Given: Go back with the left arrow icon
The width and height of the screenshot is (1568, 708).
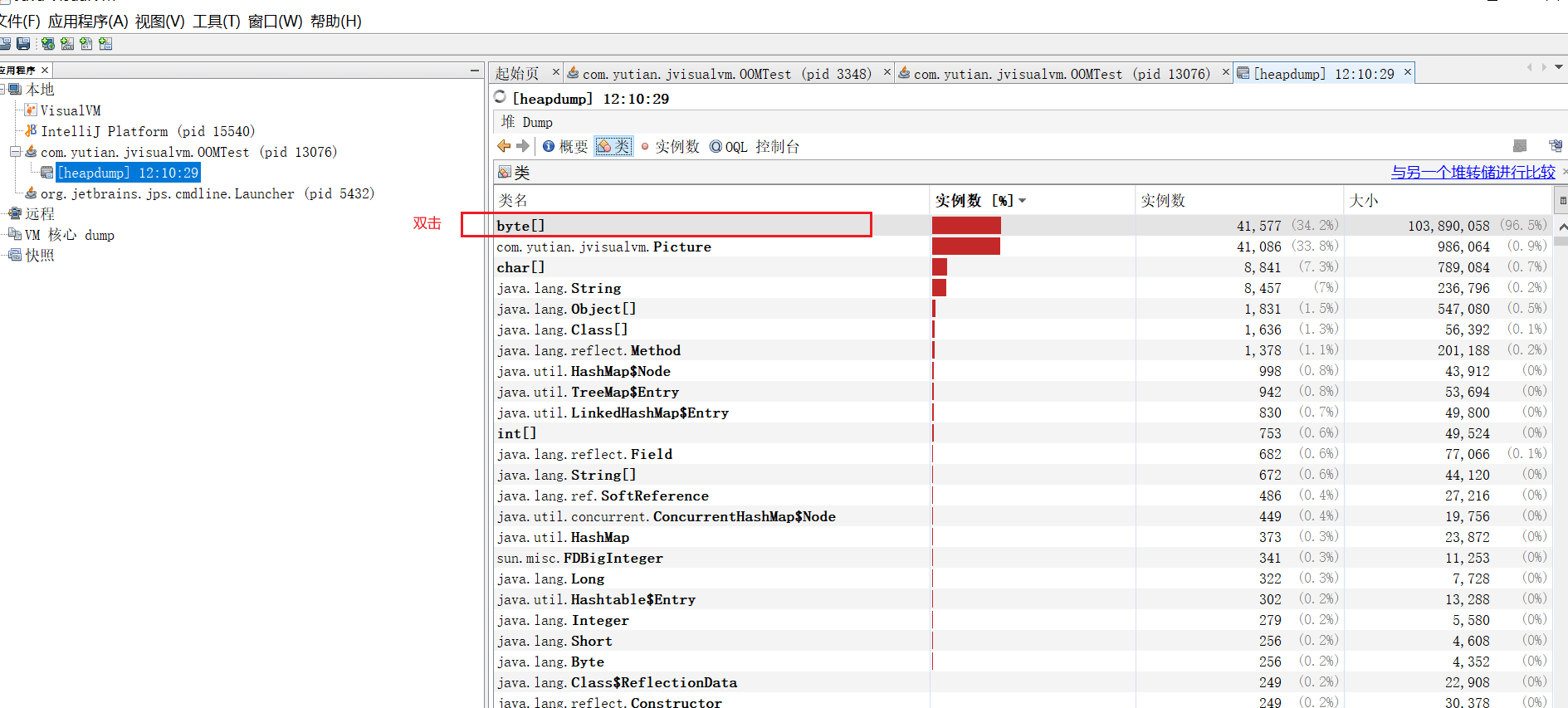Looking at the screenshot, I should click(504, 146).
